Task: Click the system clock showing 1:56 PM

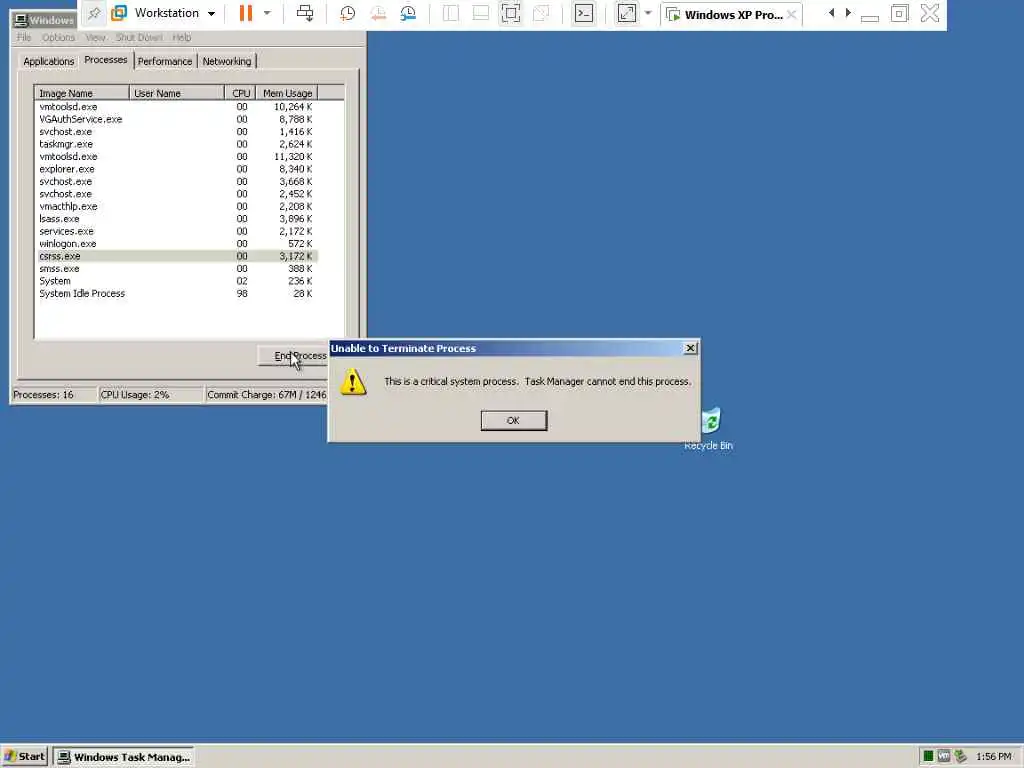Action: coord(993,756)
